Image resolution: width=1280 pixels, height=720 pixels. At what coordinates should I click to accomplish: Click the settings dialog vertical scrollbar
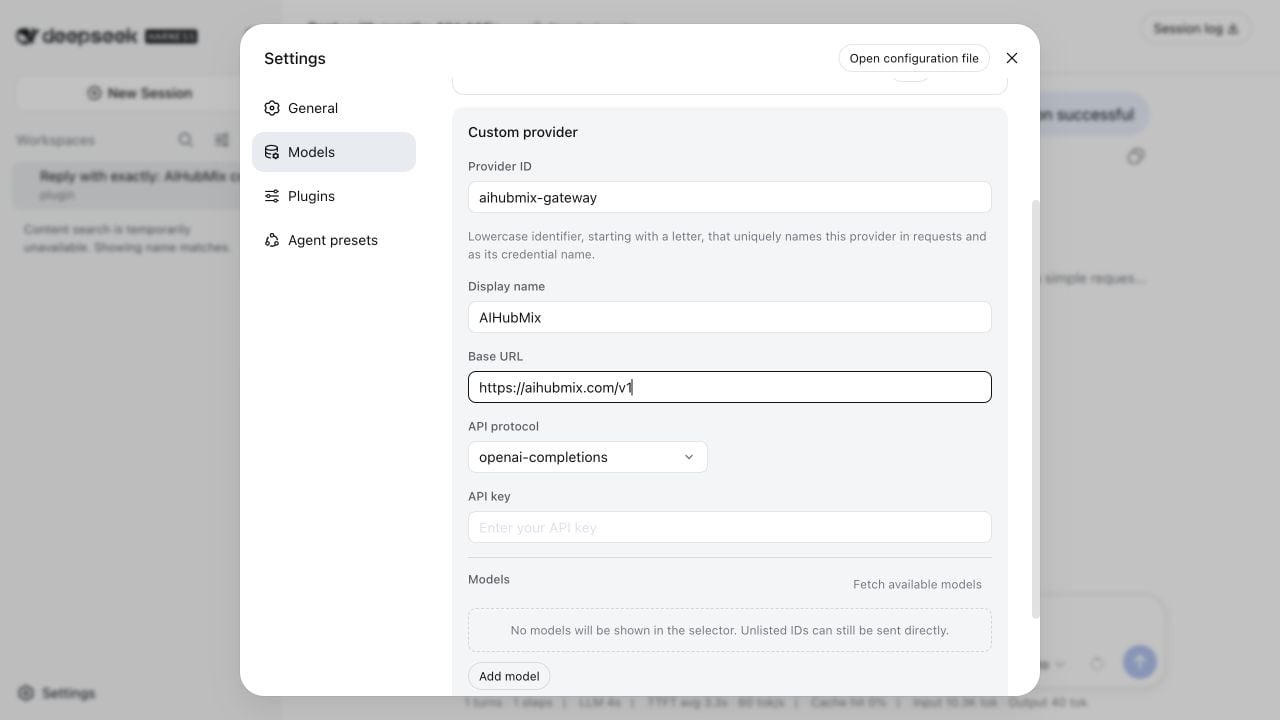tap(1035, 409)
